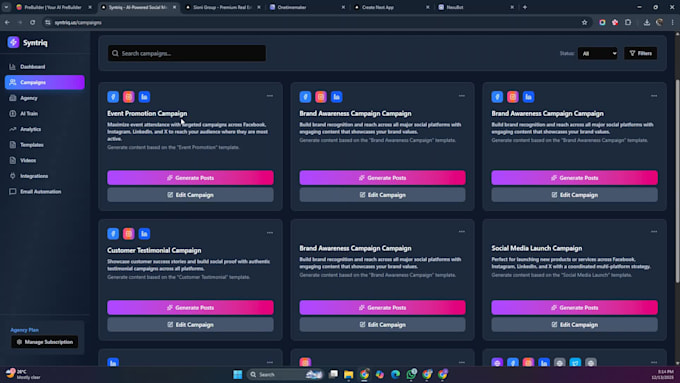Switch to the NeoBot browser tab
Screen dimensions: 680x383
476,7
